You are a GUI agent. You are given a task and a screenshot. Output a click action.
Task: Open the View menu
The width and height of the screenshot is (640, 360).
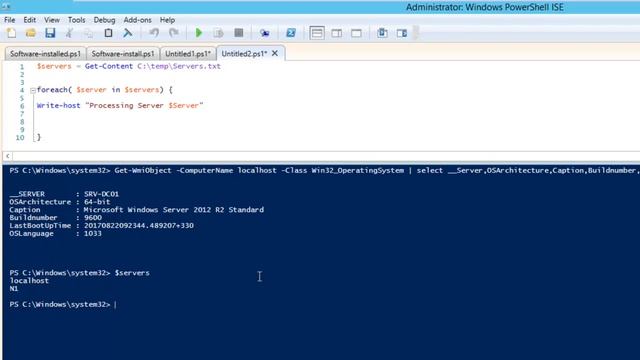[x=52, y=20]
